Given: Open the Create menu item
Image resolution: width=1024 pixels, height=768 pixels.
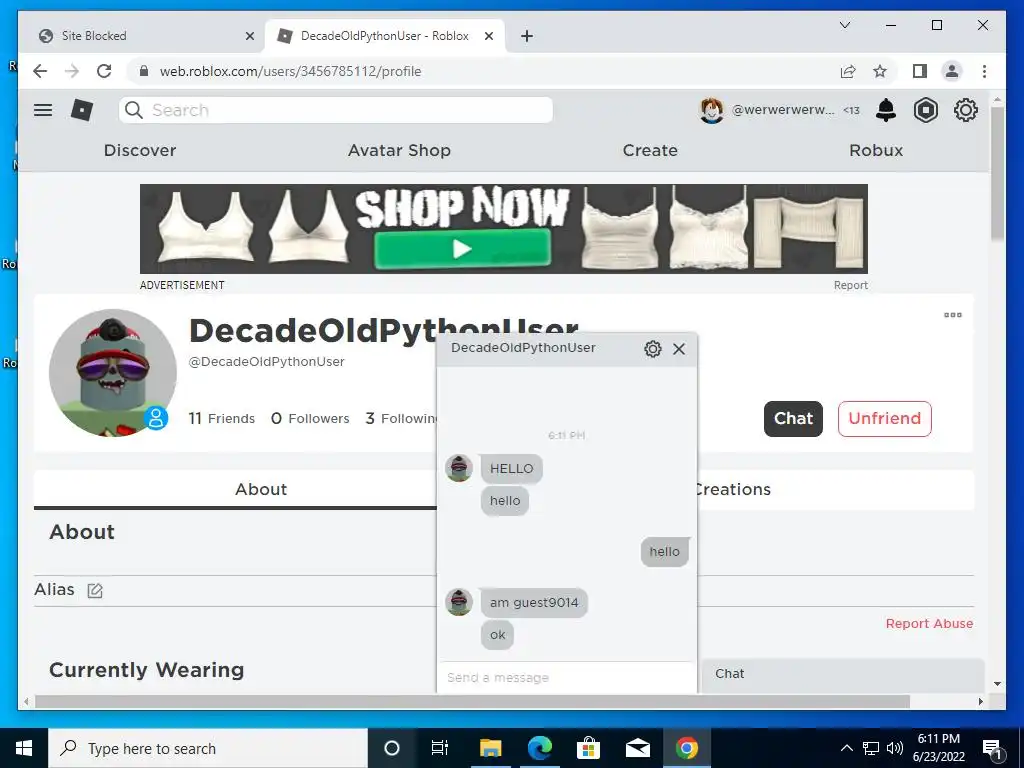Looking at the screenshot, I should pyautogui.click(x=650, y=150).
